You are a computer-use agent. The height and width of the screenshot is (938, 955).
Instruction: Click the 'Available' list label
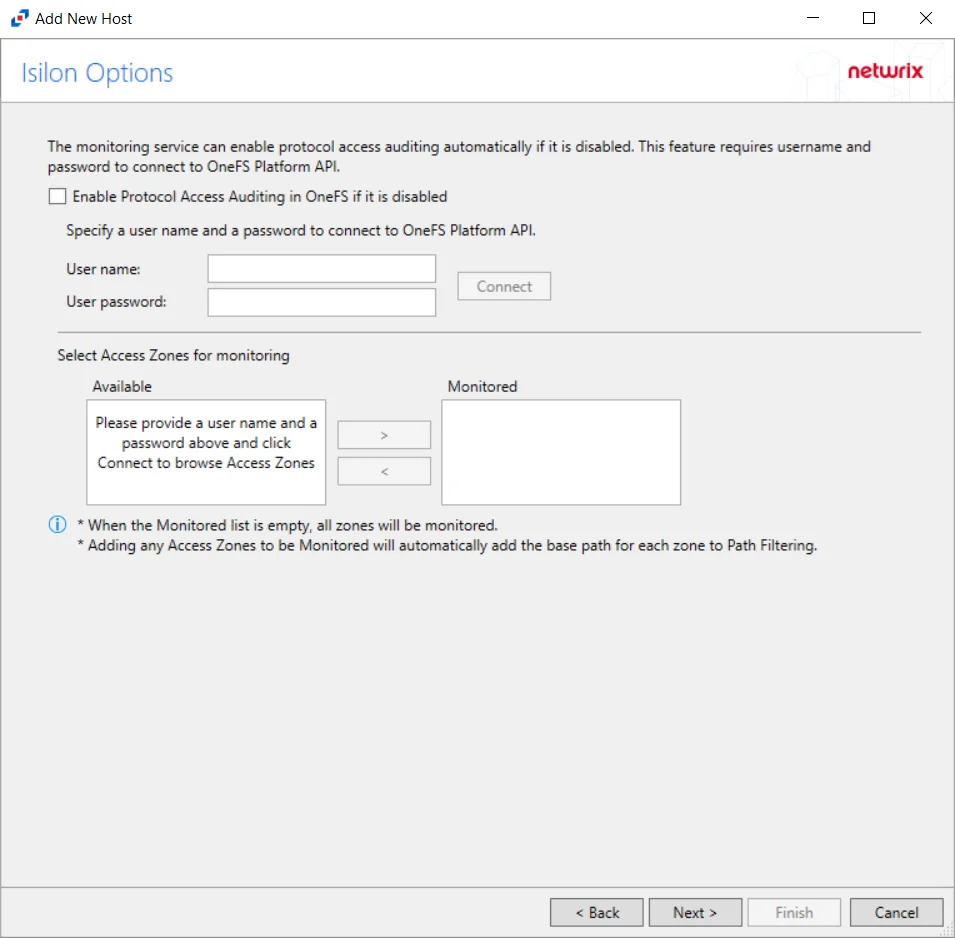(x=122, y=387)
